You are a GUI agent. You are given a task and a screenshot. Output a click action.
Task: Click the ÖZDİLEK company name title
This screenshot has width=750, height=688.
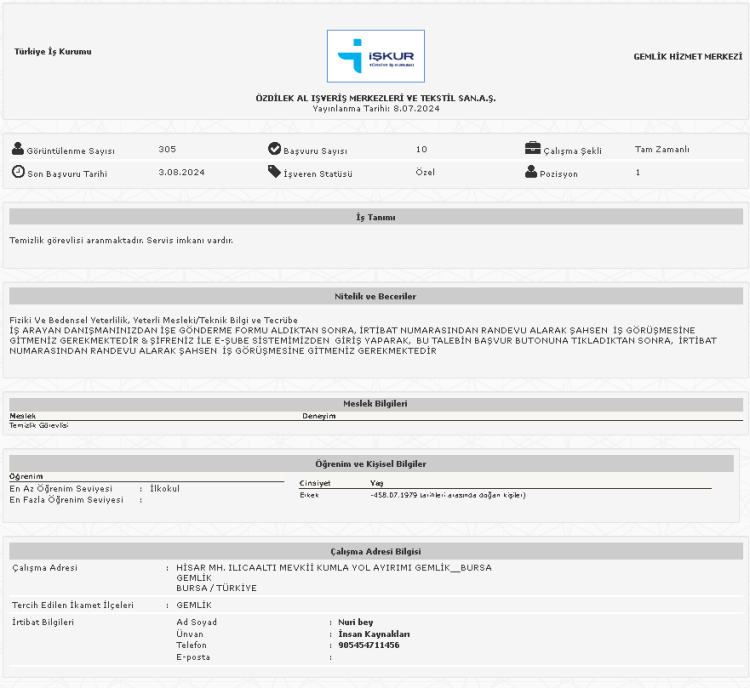375,98
